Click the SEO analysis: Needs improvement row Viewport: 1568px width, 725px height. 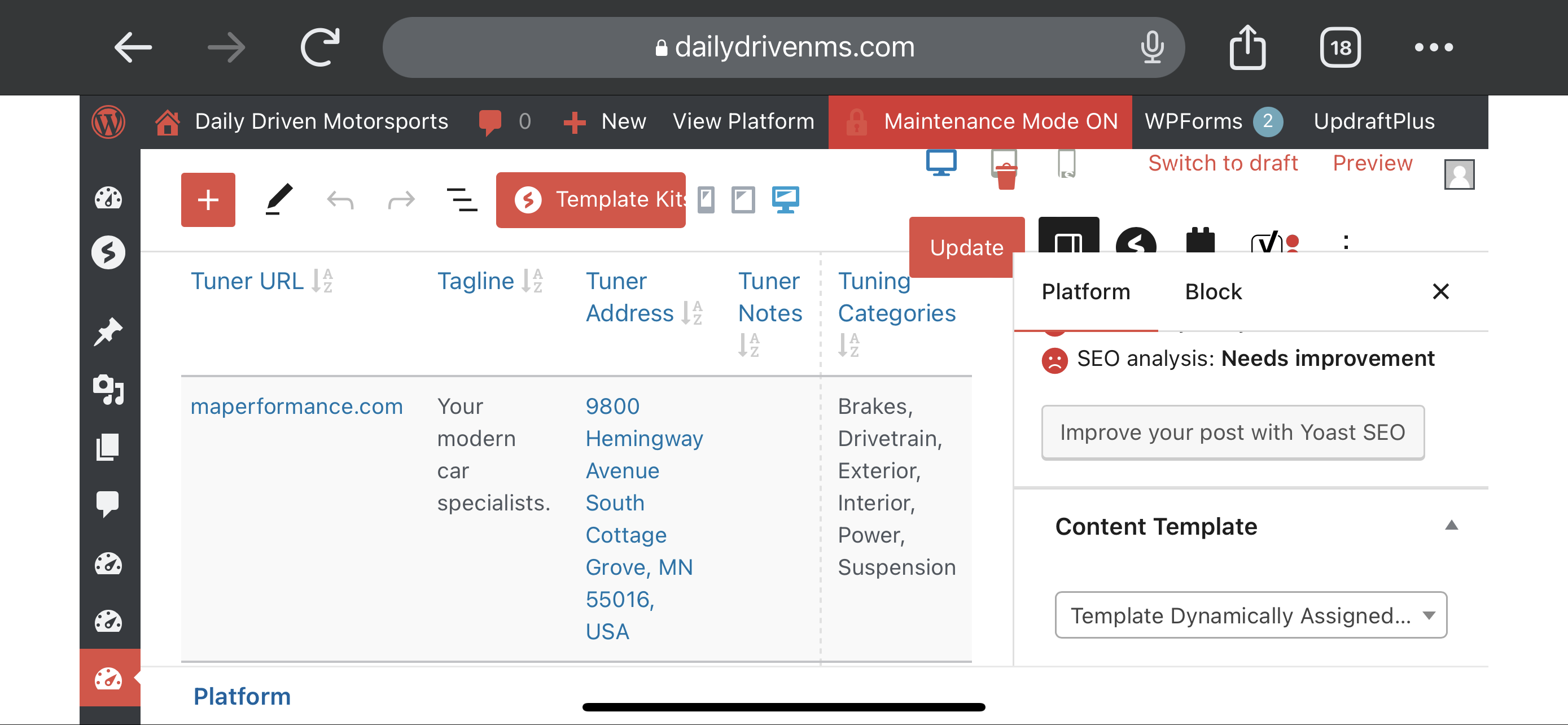(1237, 359)
